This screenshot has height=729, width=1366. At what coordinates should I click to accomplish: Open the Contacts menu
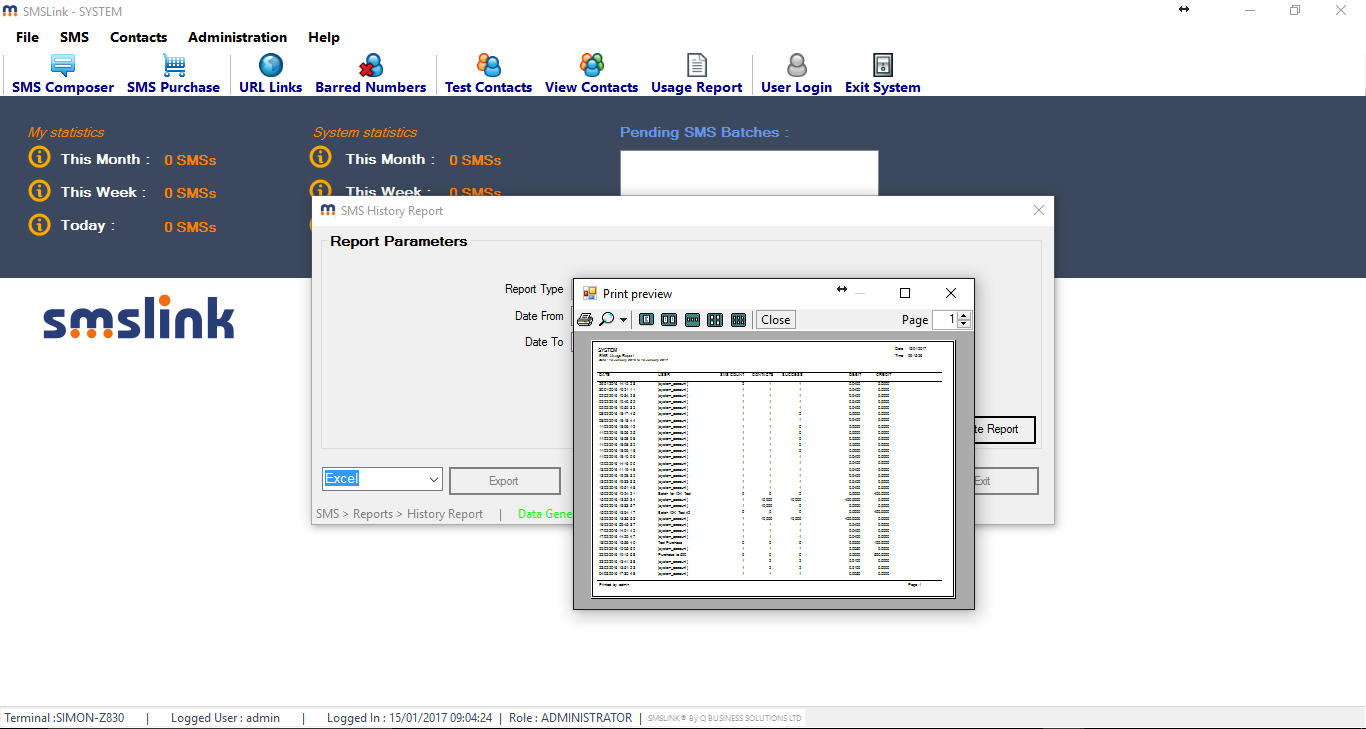[x=138, y=37]
